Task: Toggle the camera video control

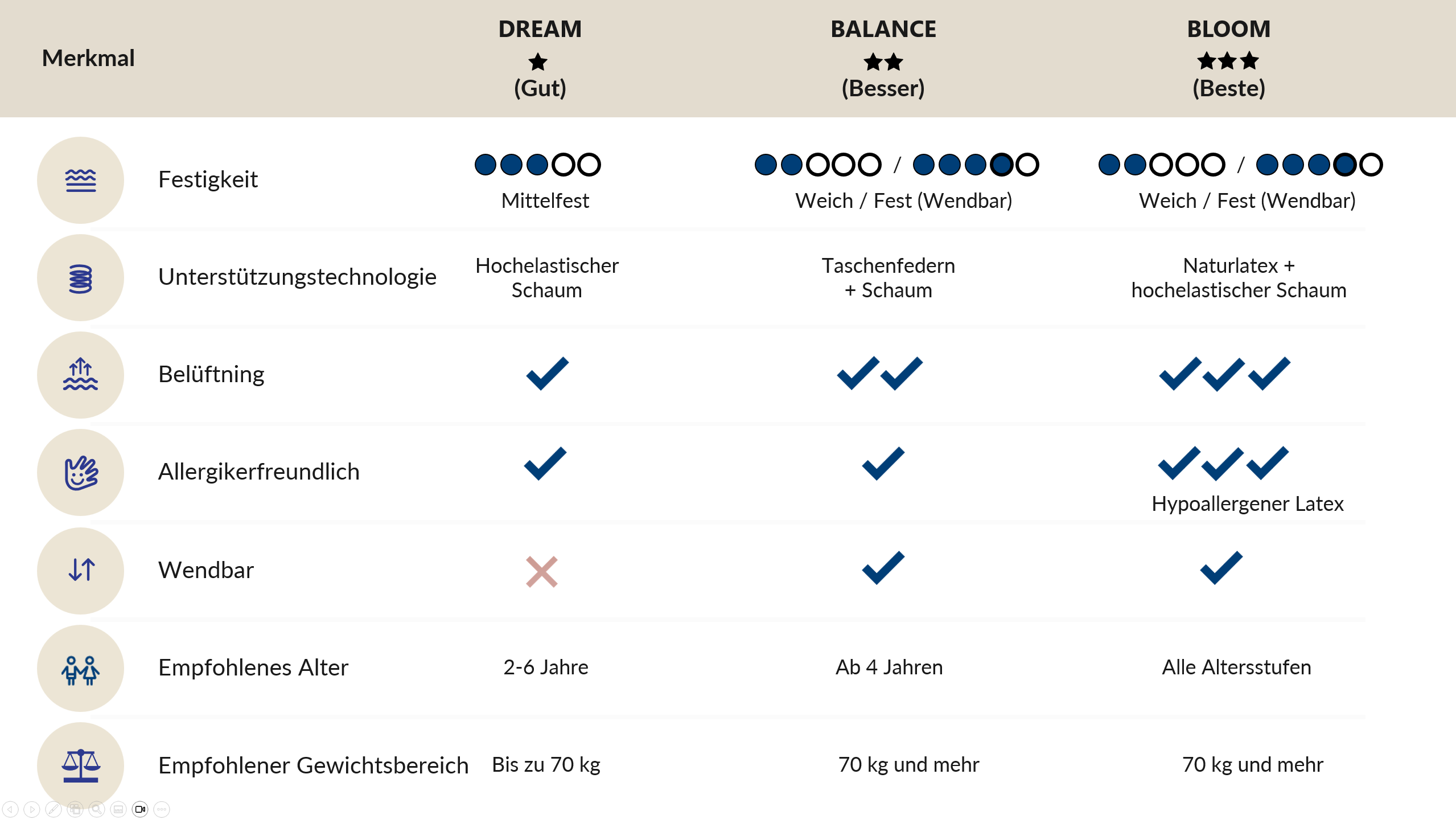Action: coord(140,809)
